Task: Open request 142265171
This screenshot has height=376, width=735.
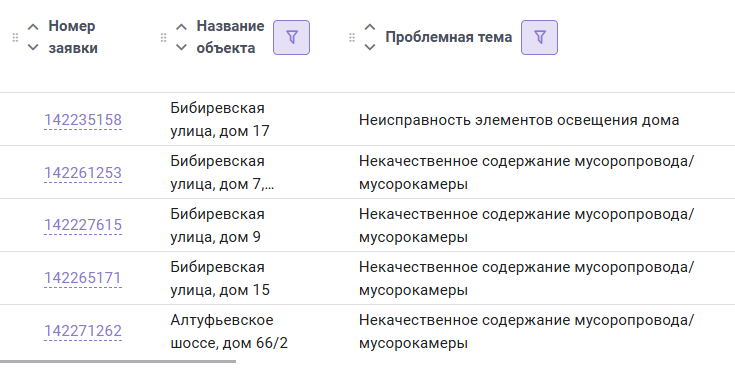Action: 83,278
